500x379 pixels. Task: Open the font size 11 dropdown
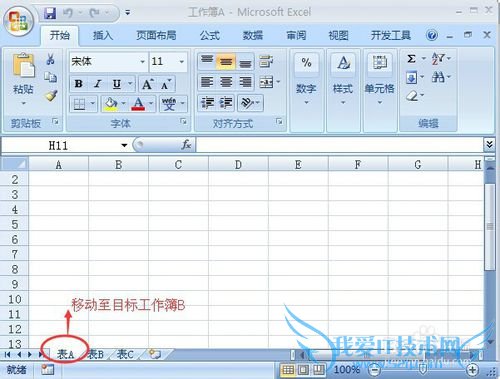pyautogui.click(x=182, y=62)
